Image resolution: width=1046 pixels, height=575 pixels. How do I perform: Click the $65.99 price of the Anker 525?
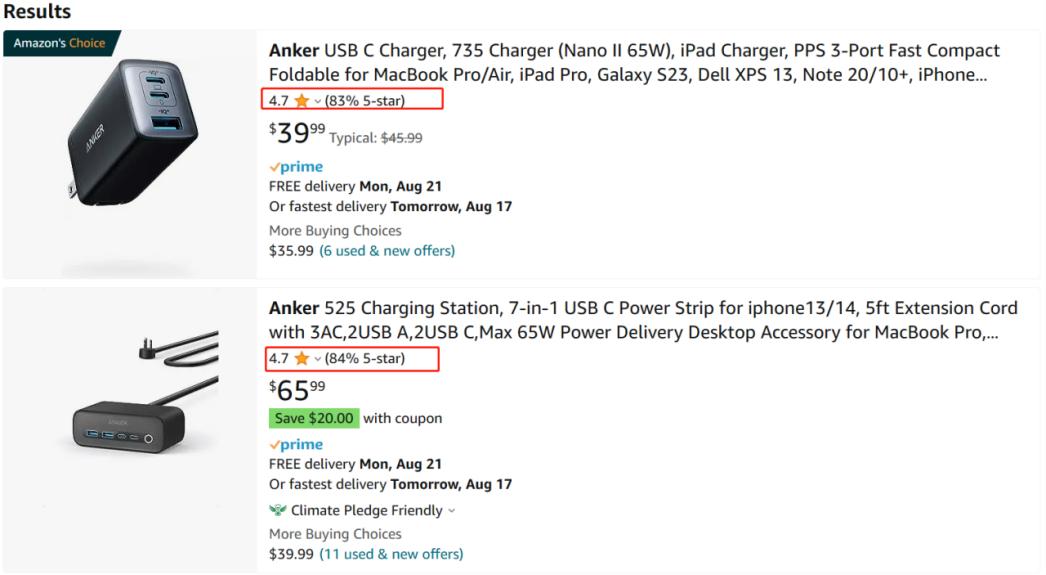pos(297,390)
